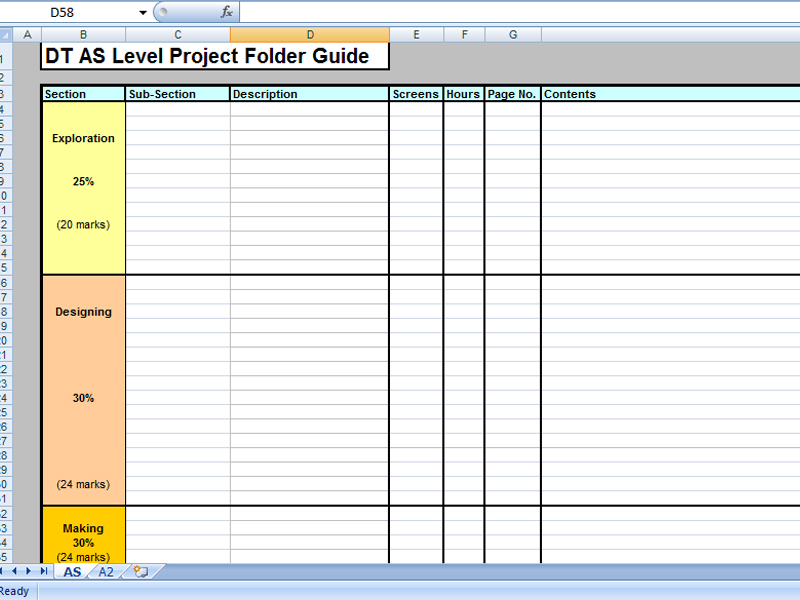Select column A header
Screen dimensions: 800x600
(27, 35)
